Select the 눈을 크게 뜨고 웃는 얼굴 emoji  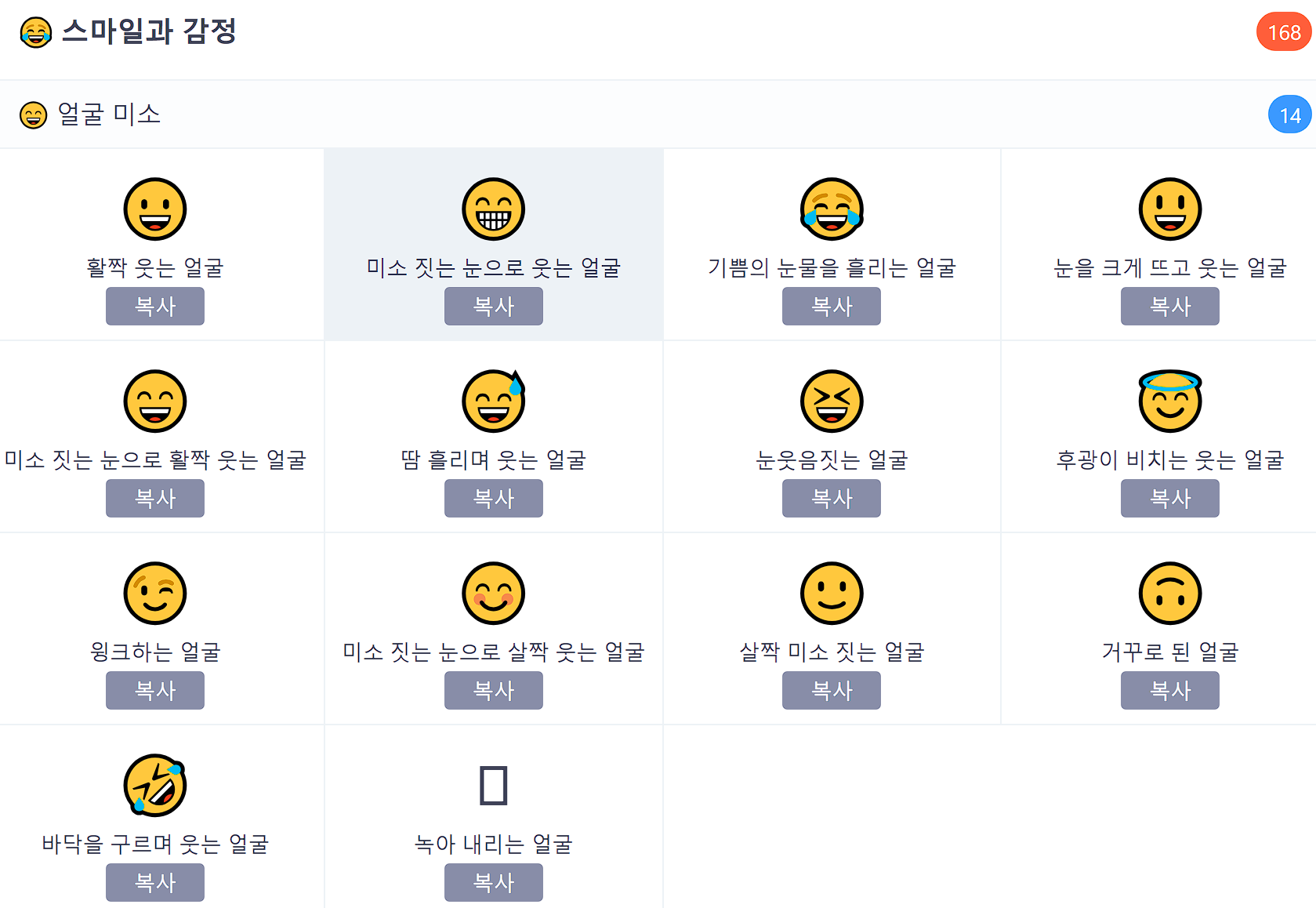(x=1169, y=209)
